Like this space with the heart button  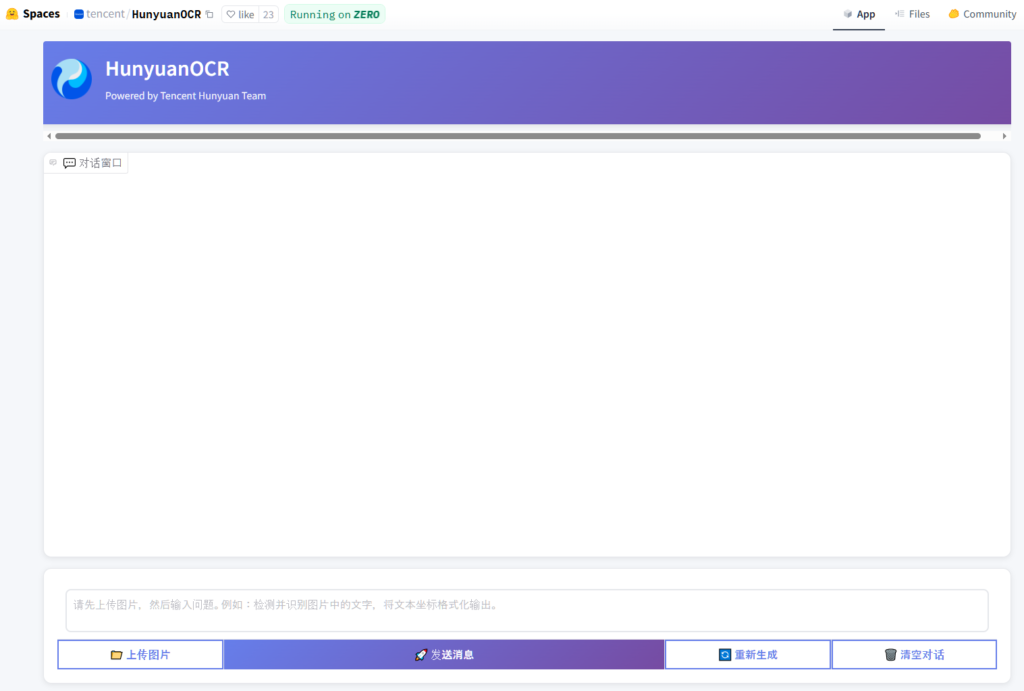(x=240, y=14)
